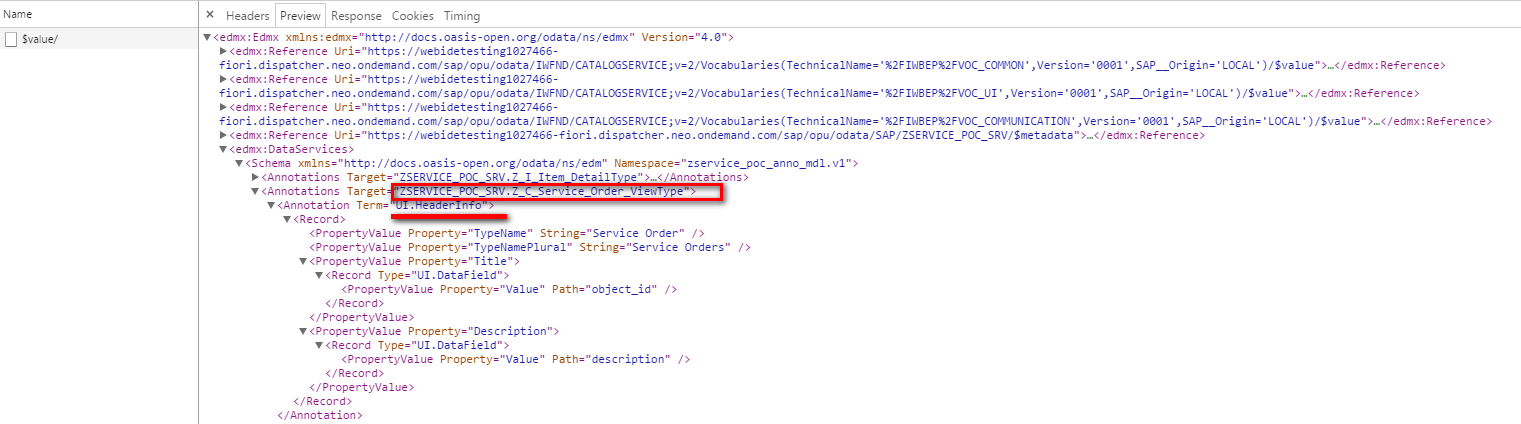Click the closing </Annotation> tag
1521x424 pixels.
tap(320, 415)
